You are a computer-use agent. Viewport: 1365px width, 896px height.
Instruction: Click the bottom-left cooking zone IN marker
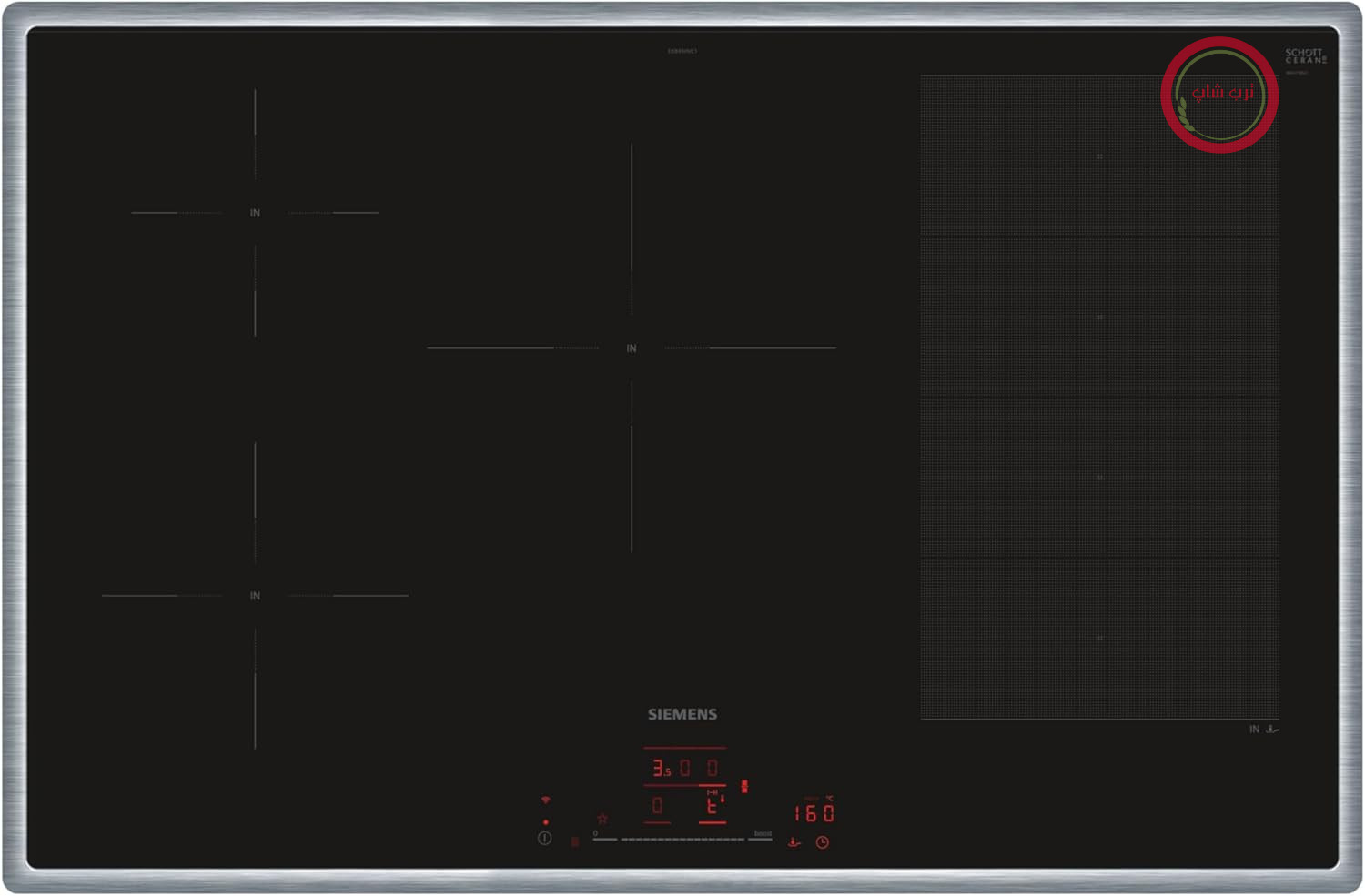[255, 596]
